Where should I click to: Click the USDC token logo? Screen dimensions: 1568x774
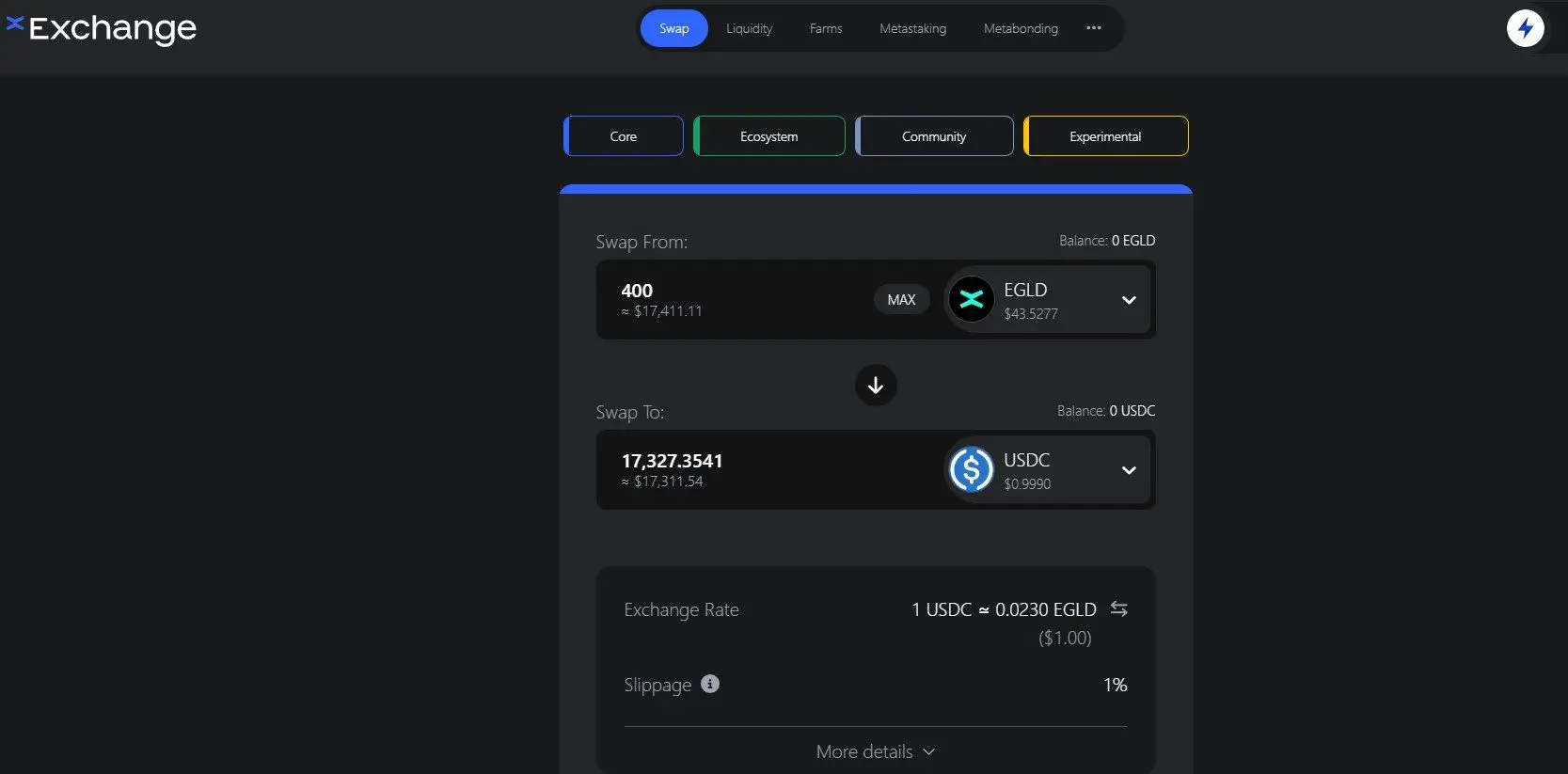pyautogui.click(x=972, y=470)
